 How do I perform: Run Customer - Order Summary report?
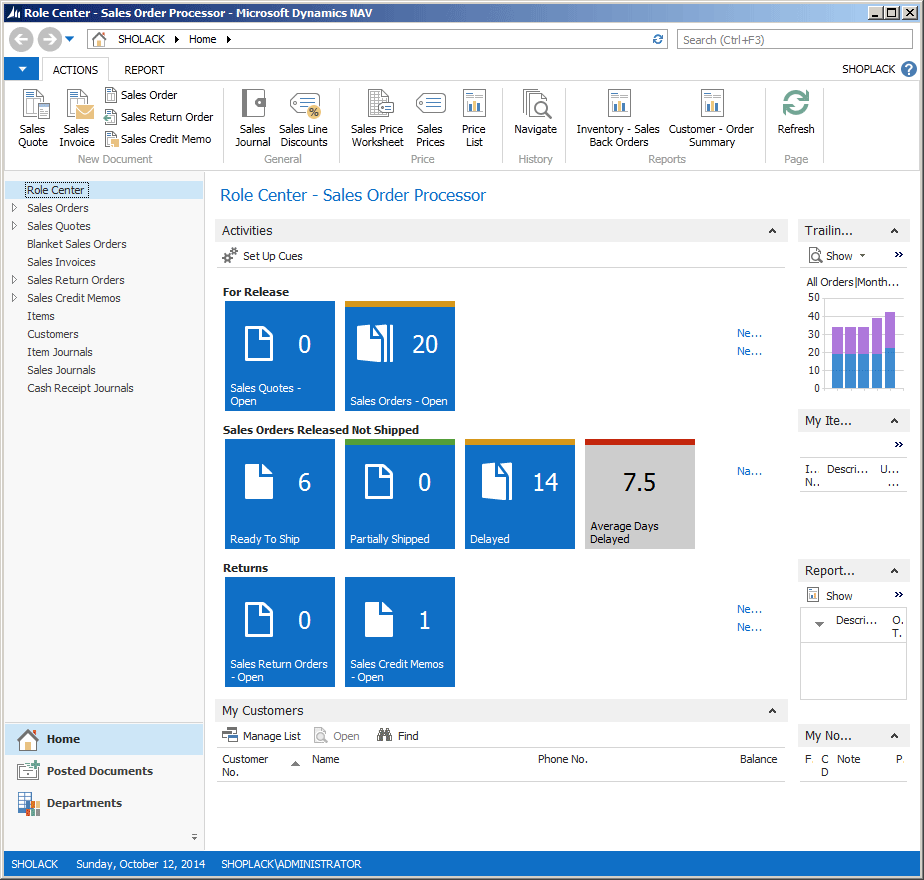coord(711,118)
